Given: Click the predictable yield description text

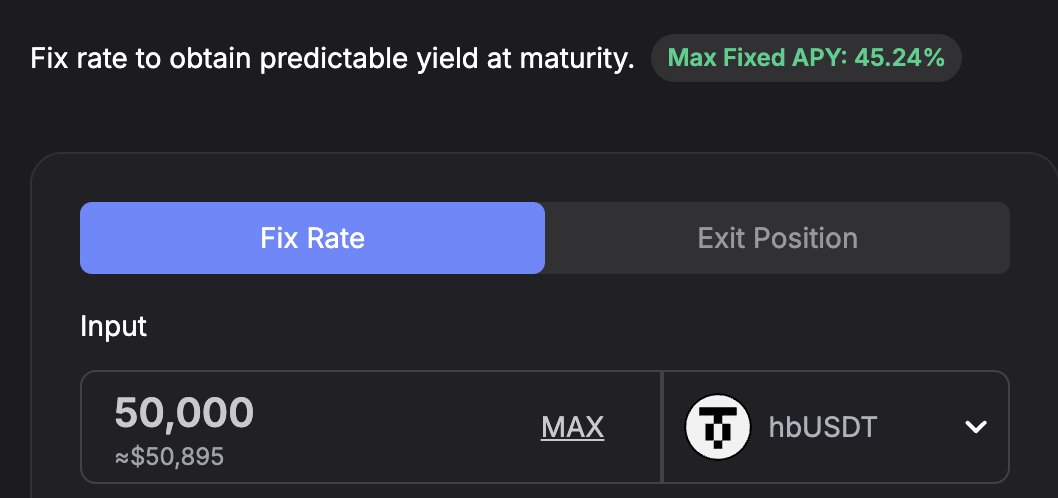Looking at the screenshot, I should click(332, 59).
